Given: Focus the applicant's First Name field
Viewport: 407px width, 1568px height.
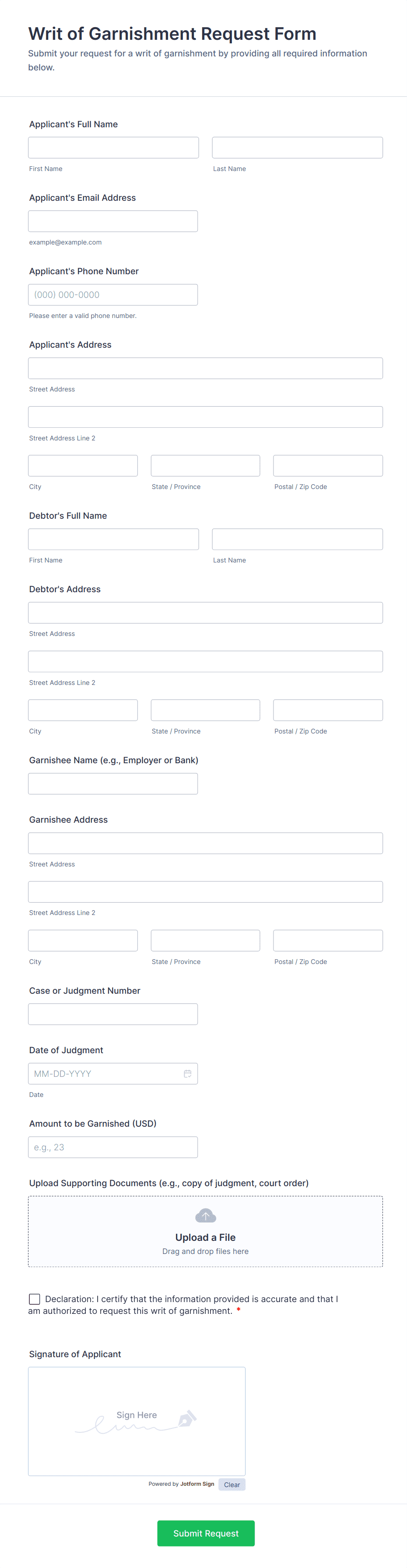Looking at the screenshot, I should (113, 148).
